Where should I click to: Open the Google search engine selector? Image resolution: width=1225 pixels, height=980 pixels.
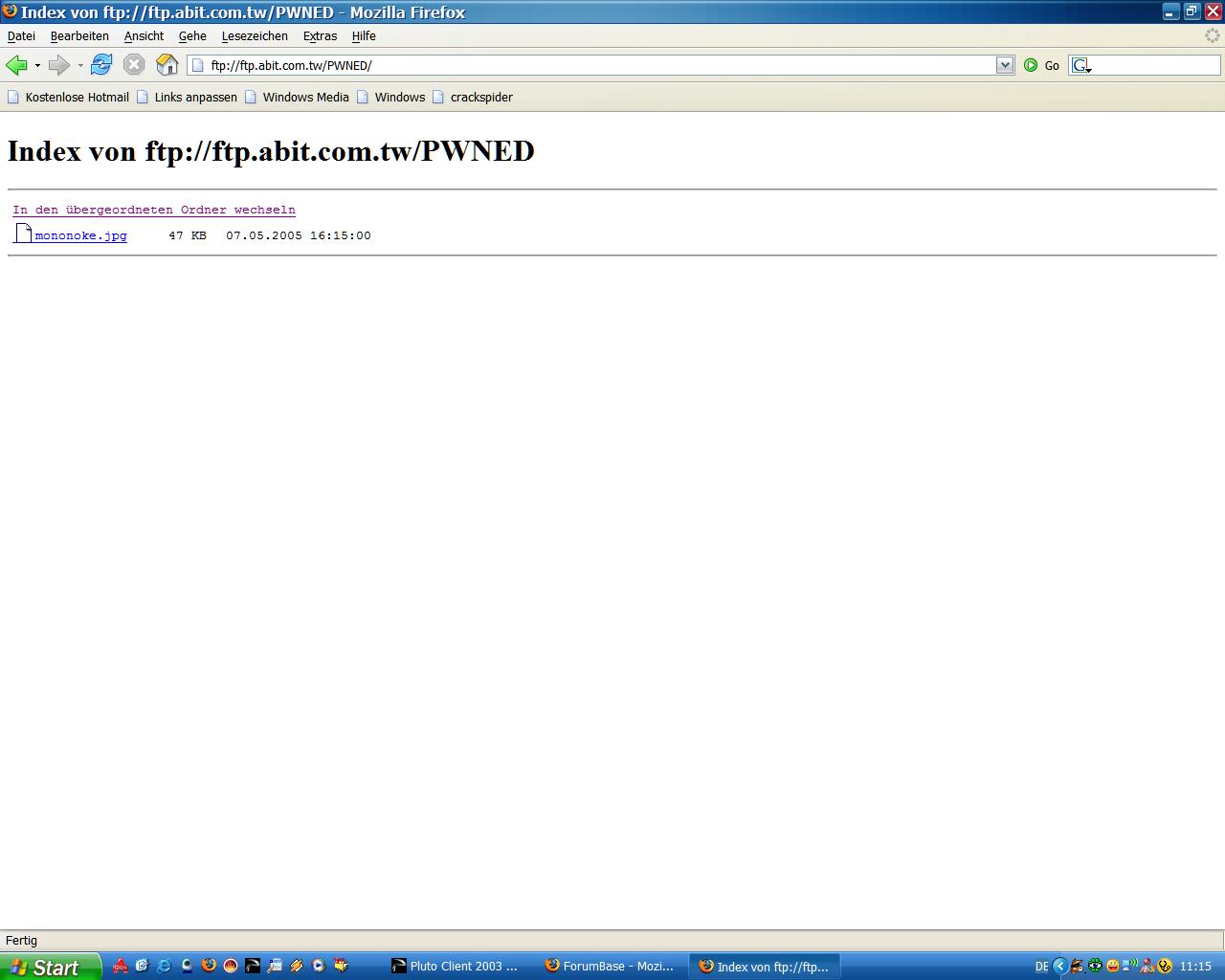click(1081, 65)
